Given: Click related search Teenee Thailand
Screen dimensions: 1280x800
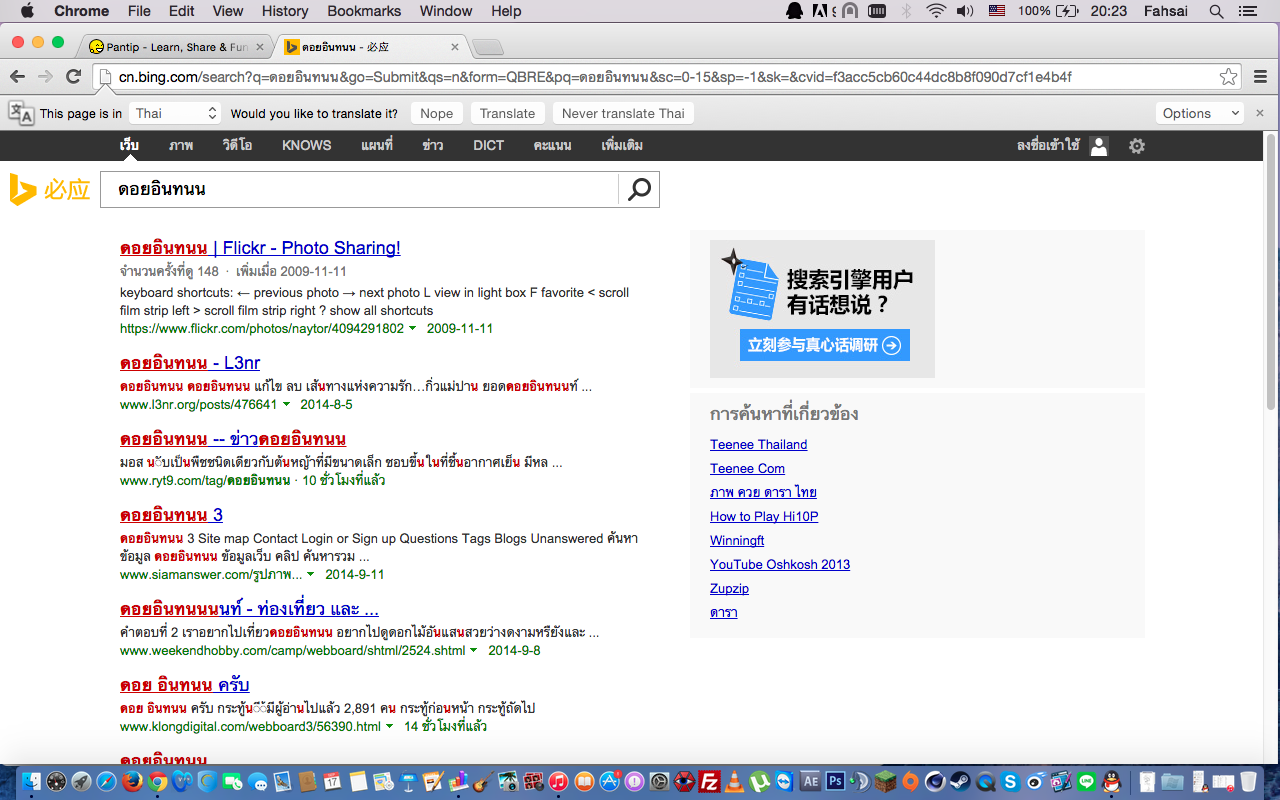Looking at the screenshot, I should tap(758, 445).
